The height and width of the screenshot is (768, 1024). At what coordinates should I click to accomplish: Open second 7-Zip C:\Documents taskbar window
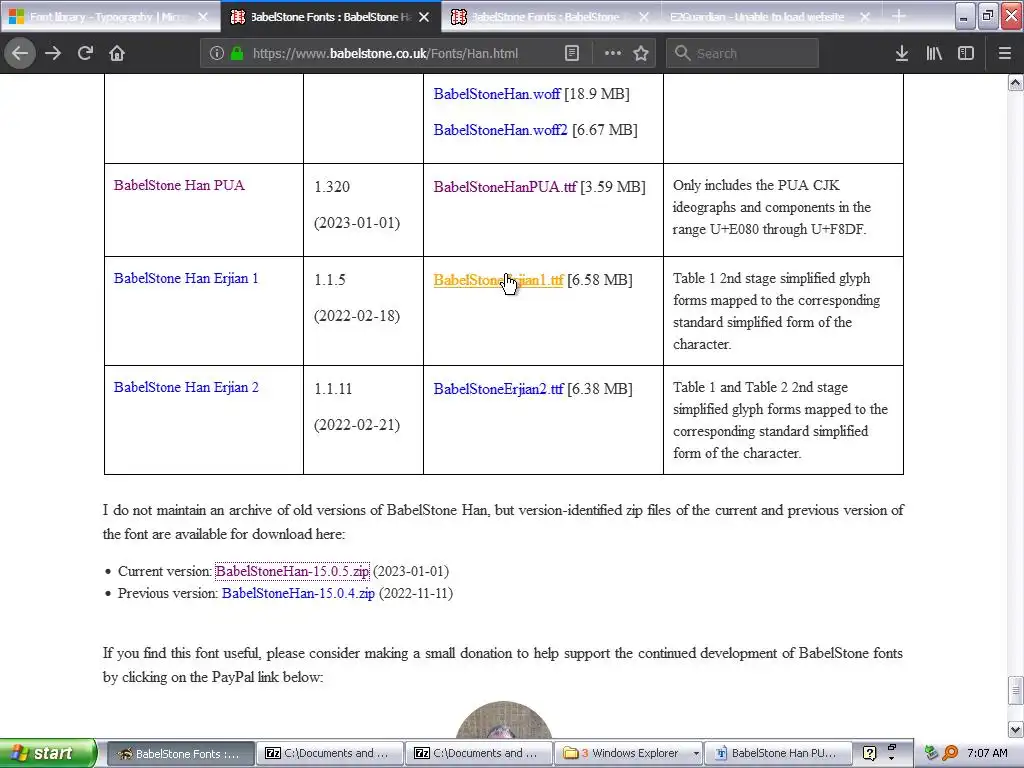click(x=478, y=754)
